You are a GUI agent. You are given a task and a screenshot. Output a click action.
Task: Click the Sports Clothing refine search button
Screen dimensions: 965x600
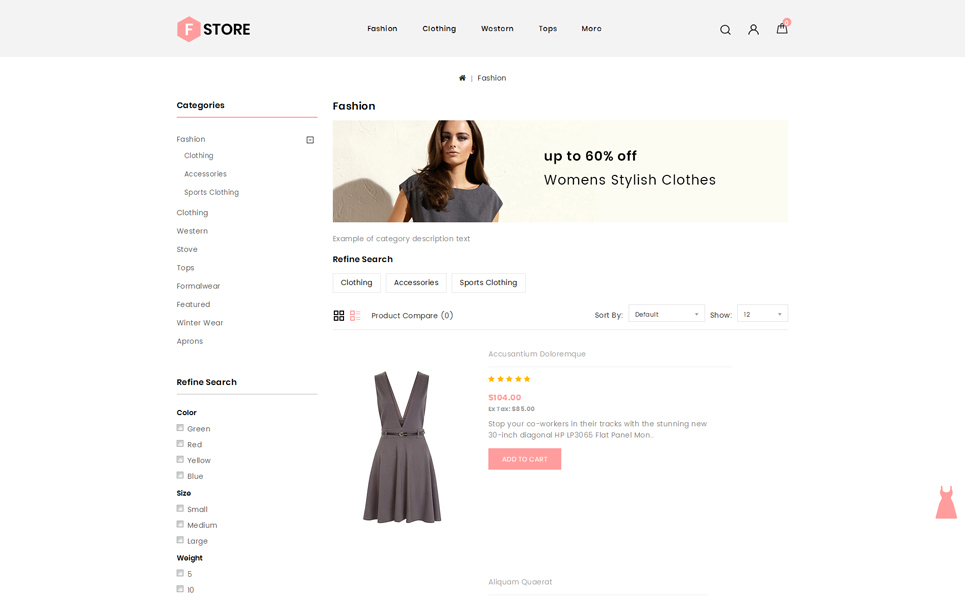[x=488, y=282]
